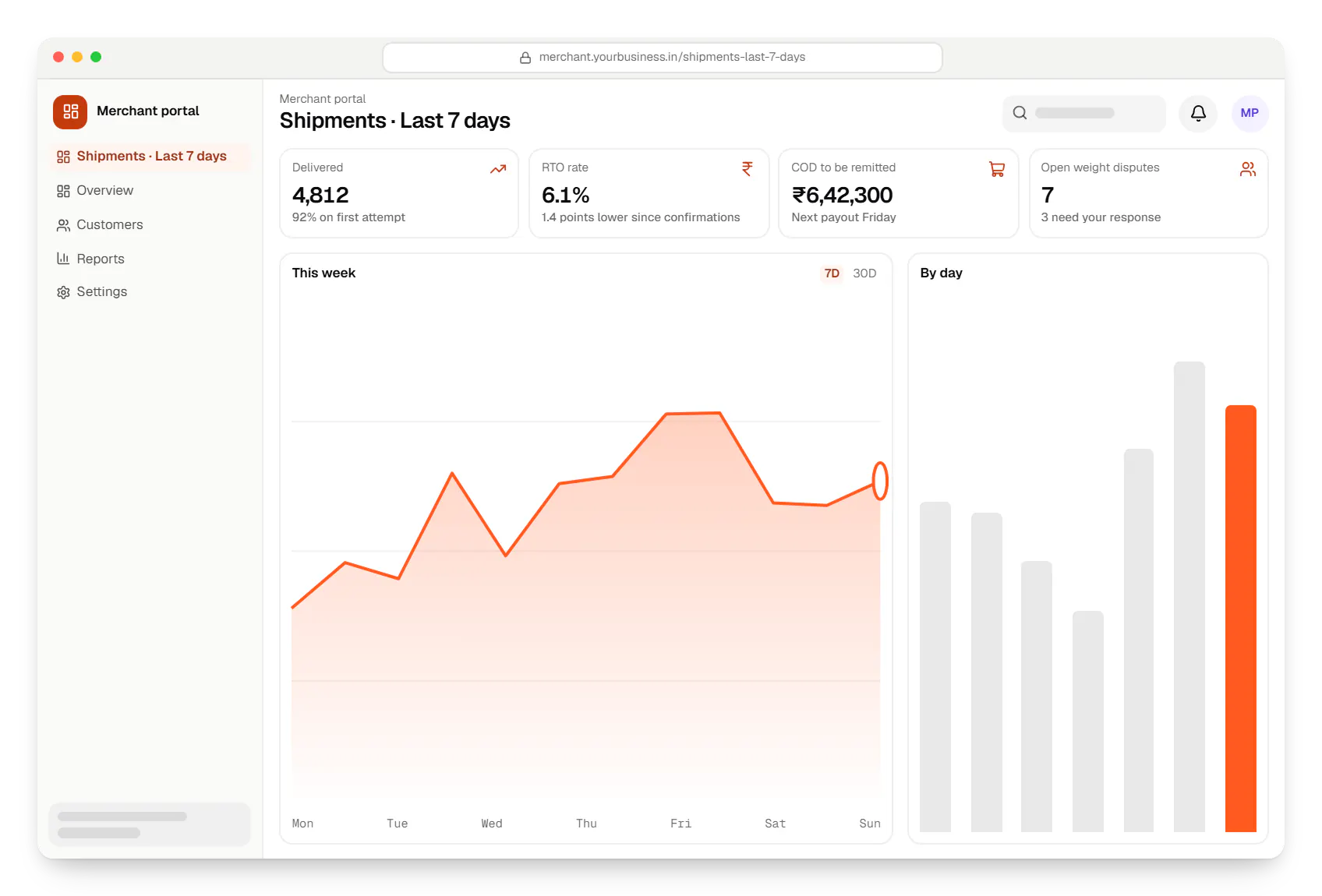The width and height of the screenshot is (1322, 896).
Task: Click the placeholder account card at sidebar bottom
Action: click(150, 824)
